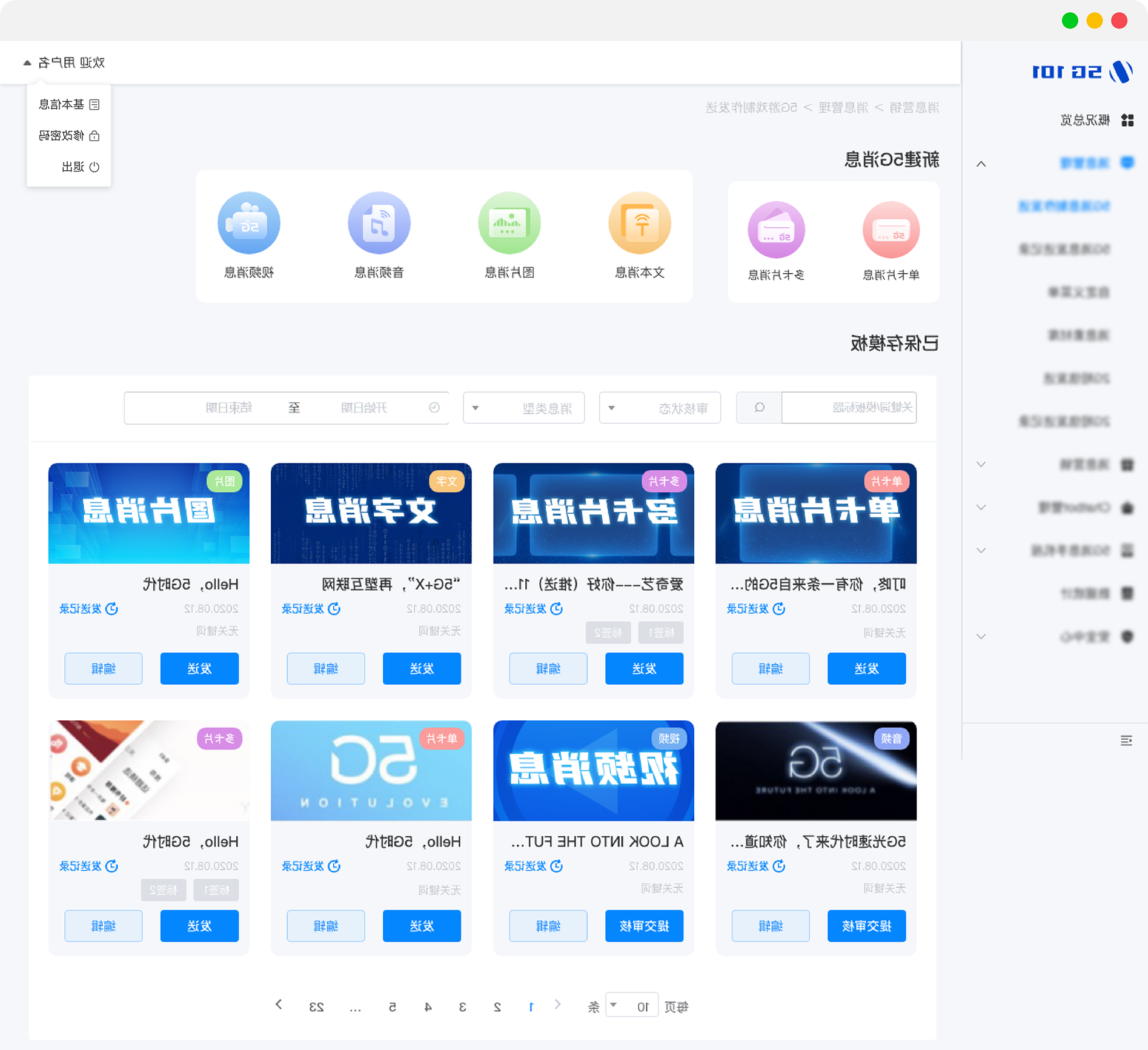Screen dimensions: 1148x1050
Task: Click 退出 to log out
Action: pos(79,167)
